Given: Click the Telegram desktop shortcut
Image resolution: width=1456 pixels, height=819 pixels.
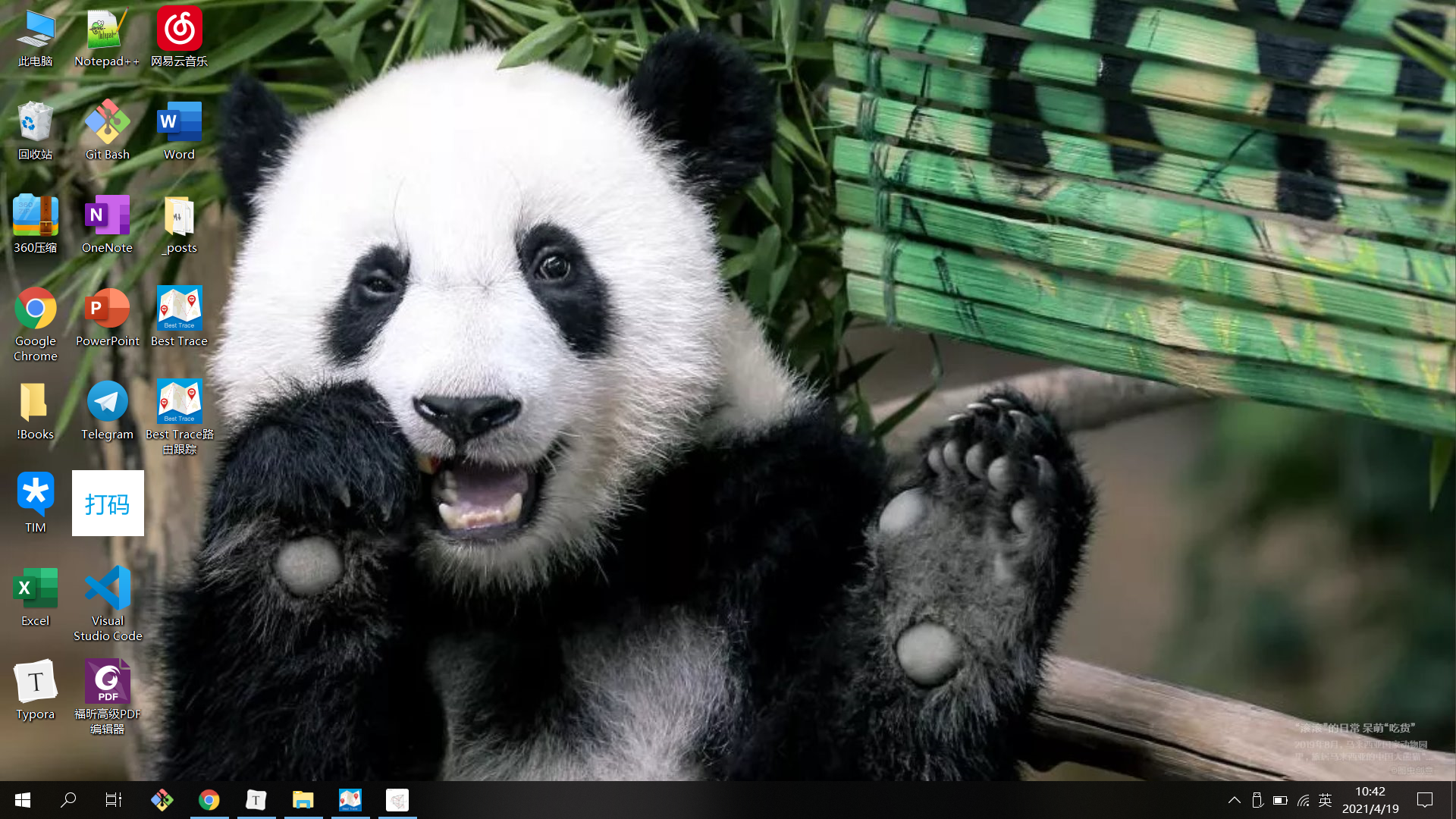Looking at the screenshot, I should [107, 410].
